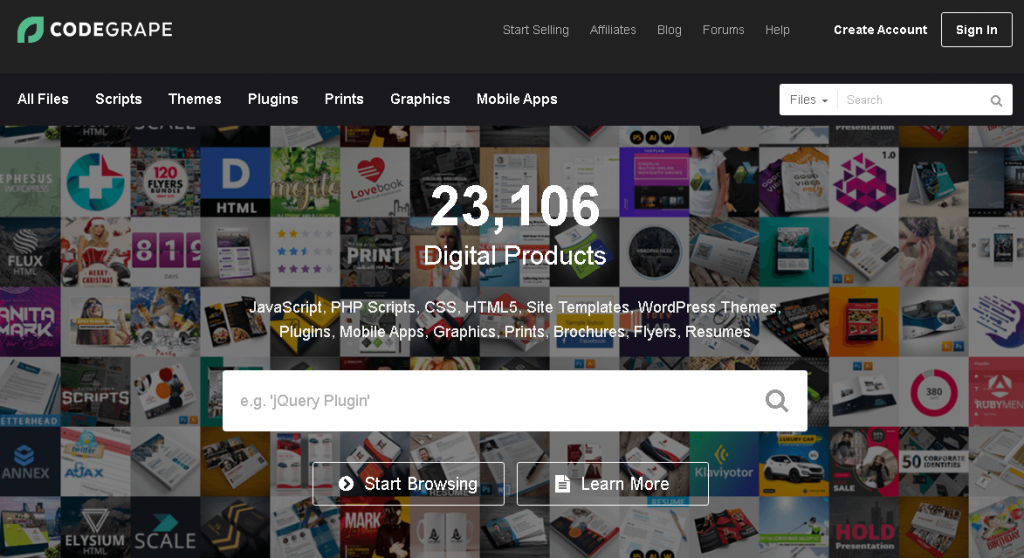Open the Files search scope dropdown
This screenshot has width=1024, height=558.
[808, 100]
